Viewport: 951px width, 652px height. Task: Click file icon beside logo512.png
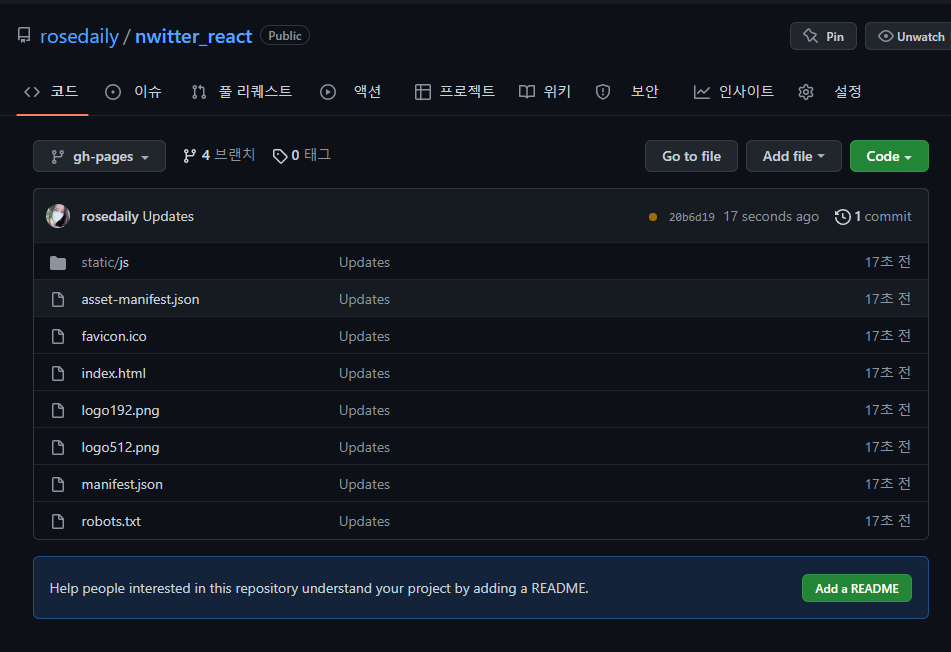[58, 448]
